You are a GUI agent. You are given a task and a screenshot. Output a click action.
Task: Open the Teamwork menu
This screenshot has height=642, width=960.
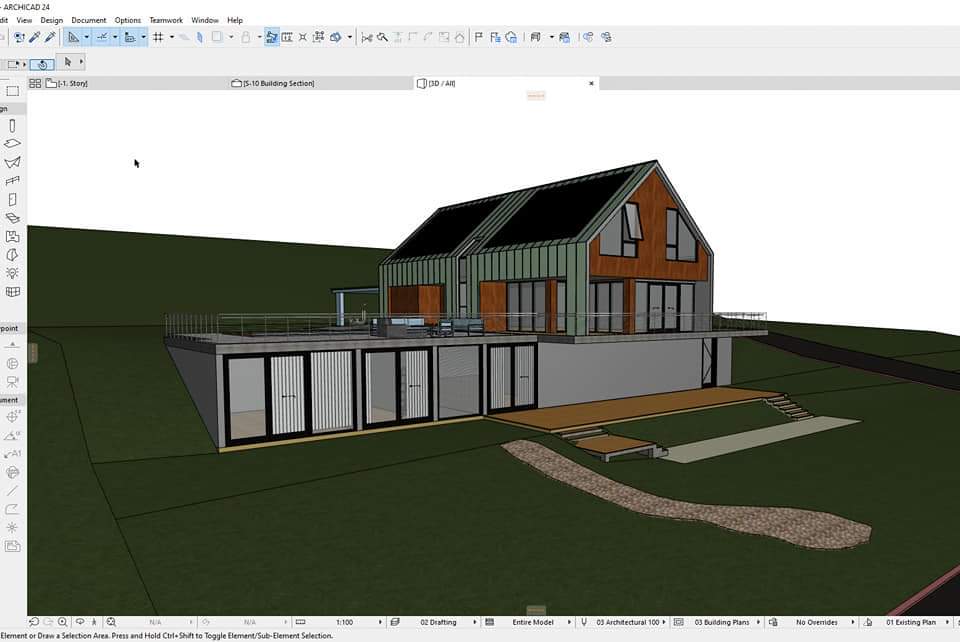click(165, 20)
